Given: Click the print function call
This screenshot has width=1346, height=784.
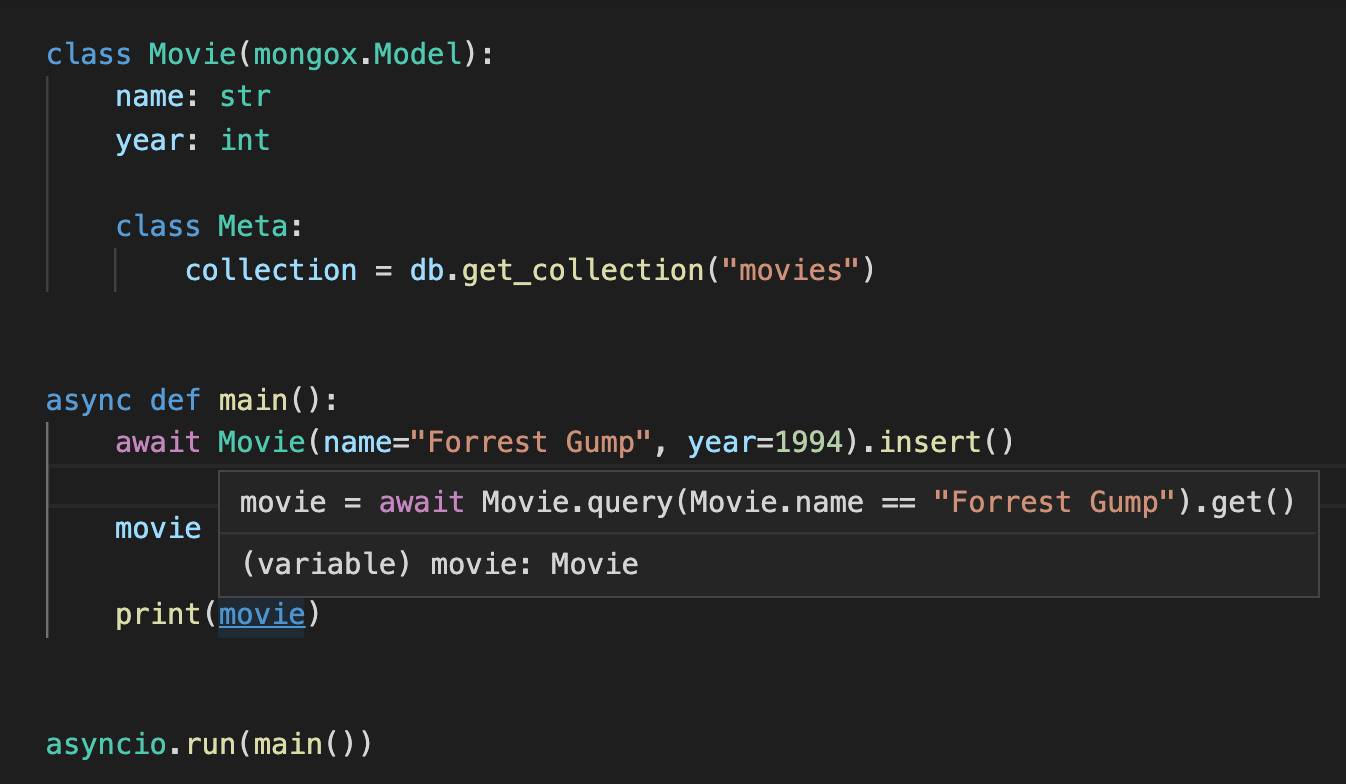Looking at the screenshot, I should pos(158,614).
